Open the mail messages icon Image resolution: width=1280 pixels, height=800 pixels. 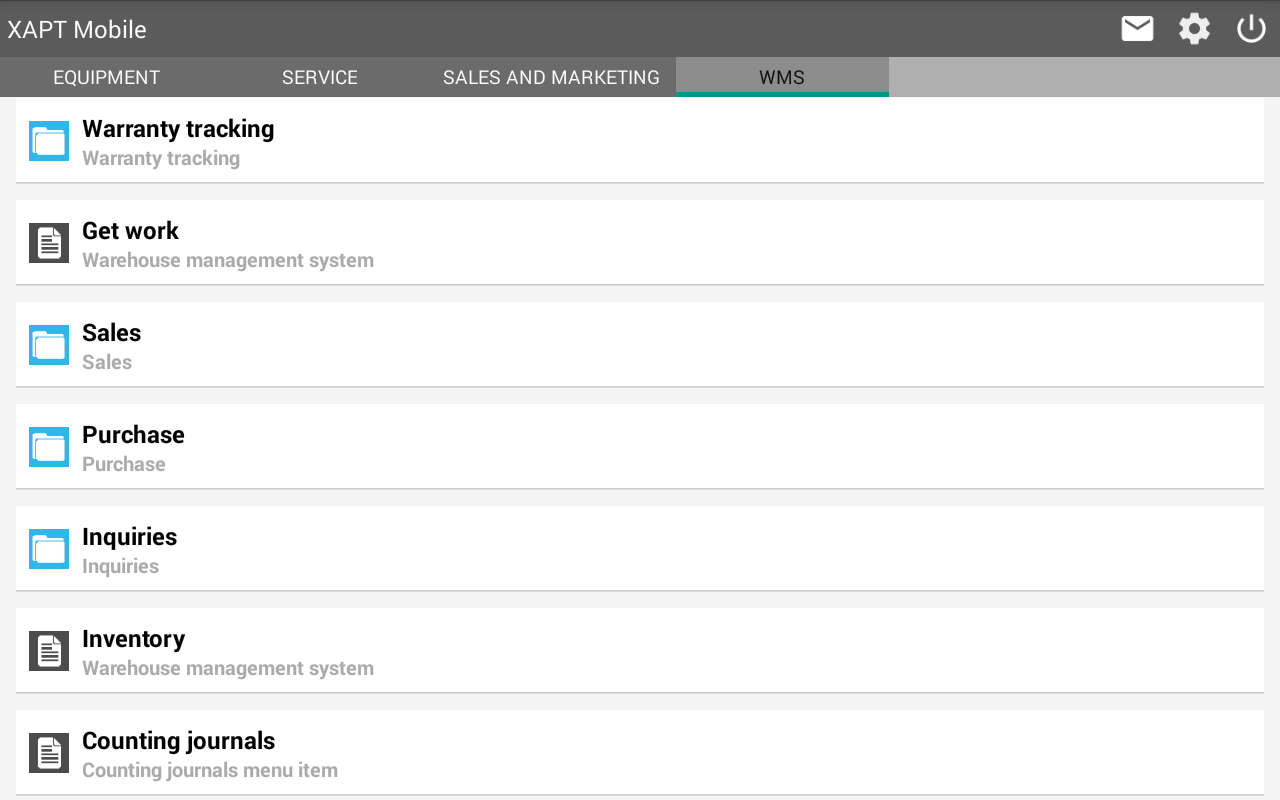[x=1137, y=29]
